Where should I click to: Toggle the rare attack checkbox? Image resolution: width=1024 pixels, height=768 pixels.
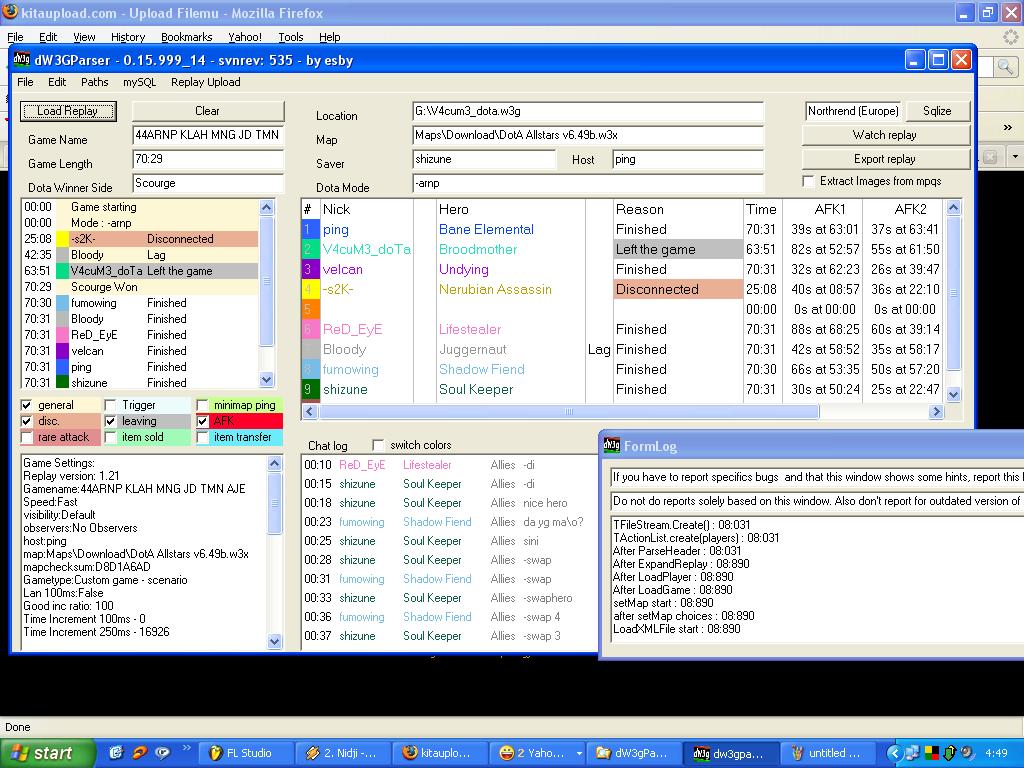[x=27, y=437]
